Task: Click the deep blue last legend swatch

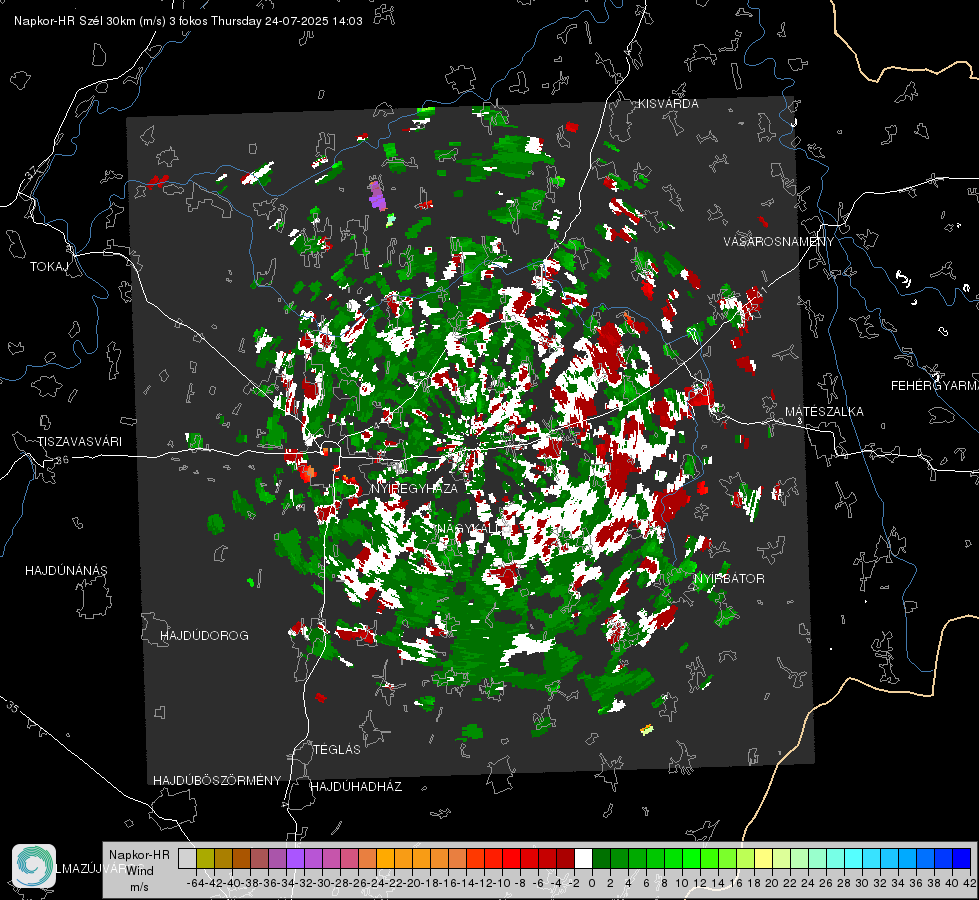Action: (962, 859)
